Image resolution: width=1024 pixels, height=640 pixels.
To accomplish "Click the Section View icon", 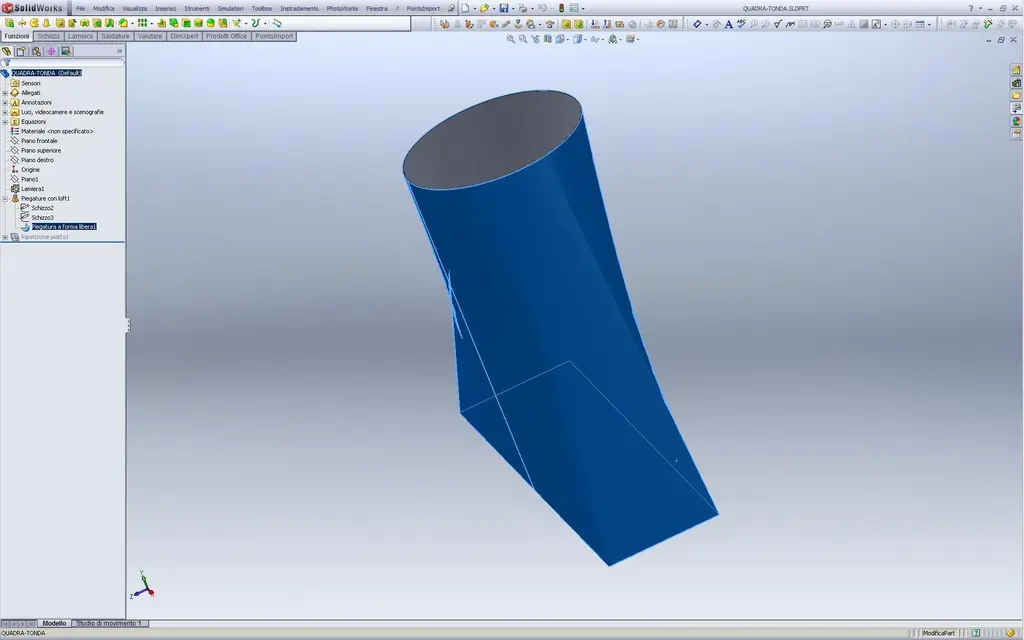I will 548,39.
